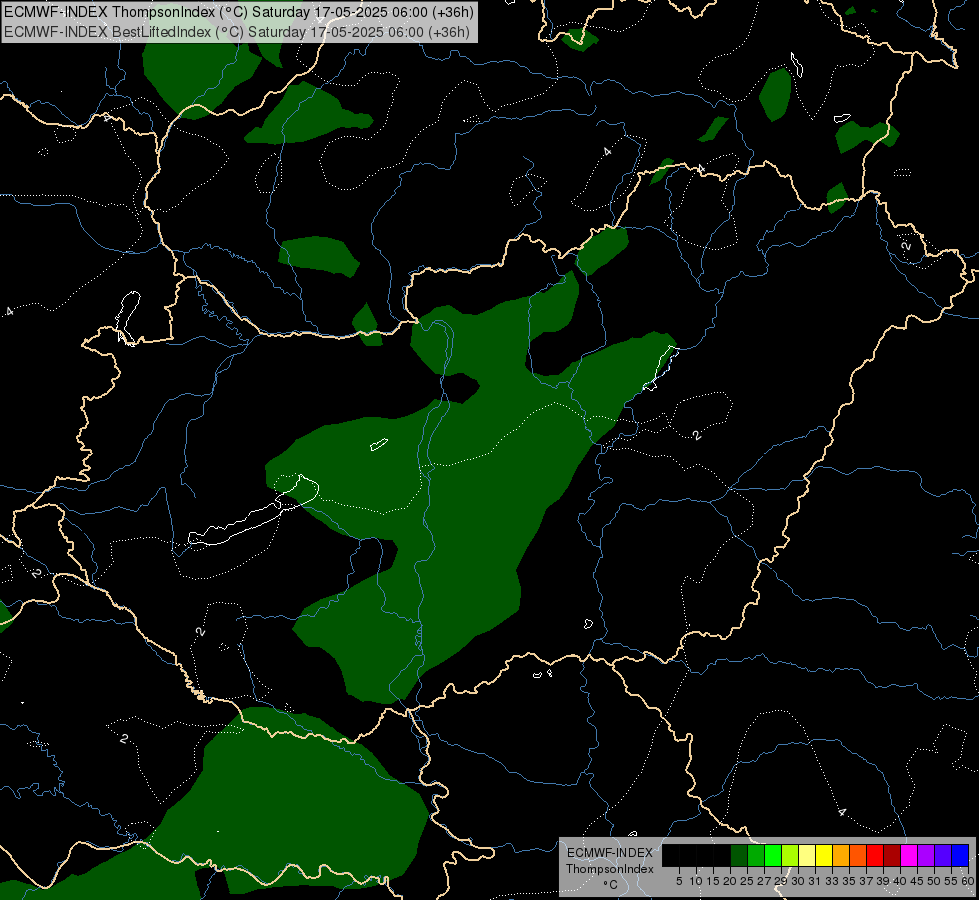Screen dimensions: 979x900
Task: Click the legend tick value 35
Action: [x=849, y=881]
